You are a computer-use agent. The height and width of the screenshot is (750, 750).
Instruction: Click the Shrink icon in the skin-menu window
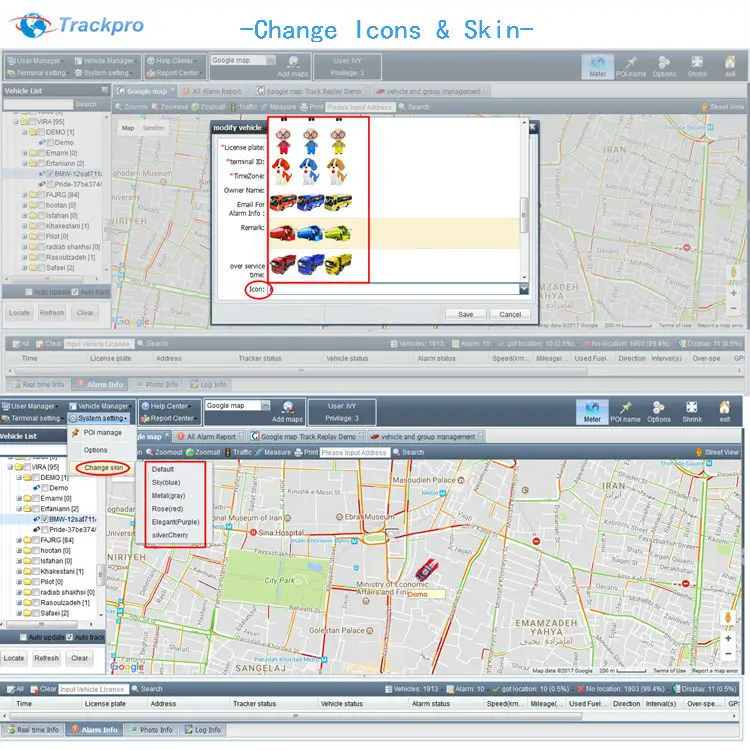click(x=692, y=411)
